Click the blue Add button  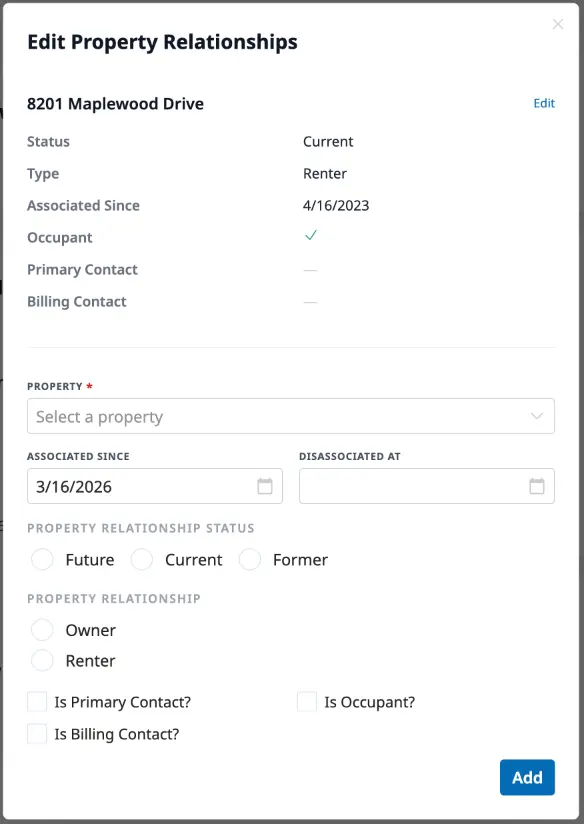click(527, 777)
